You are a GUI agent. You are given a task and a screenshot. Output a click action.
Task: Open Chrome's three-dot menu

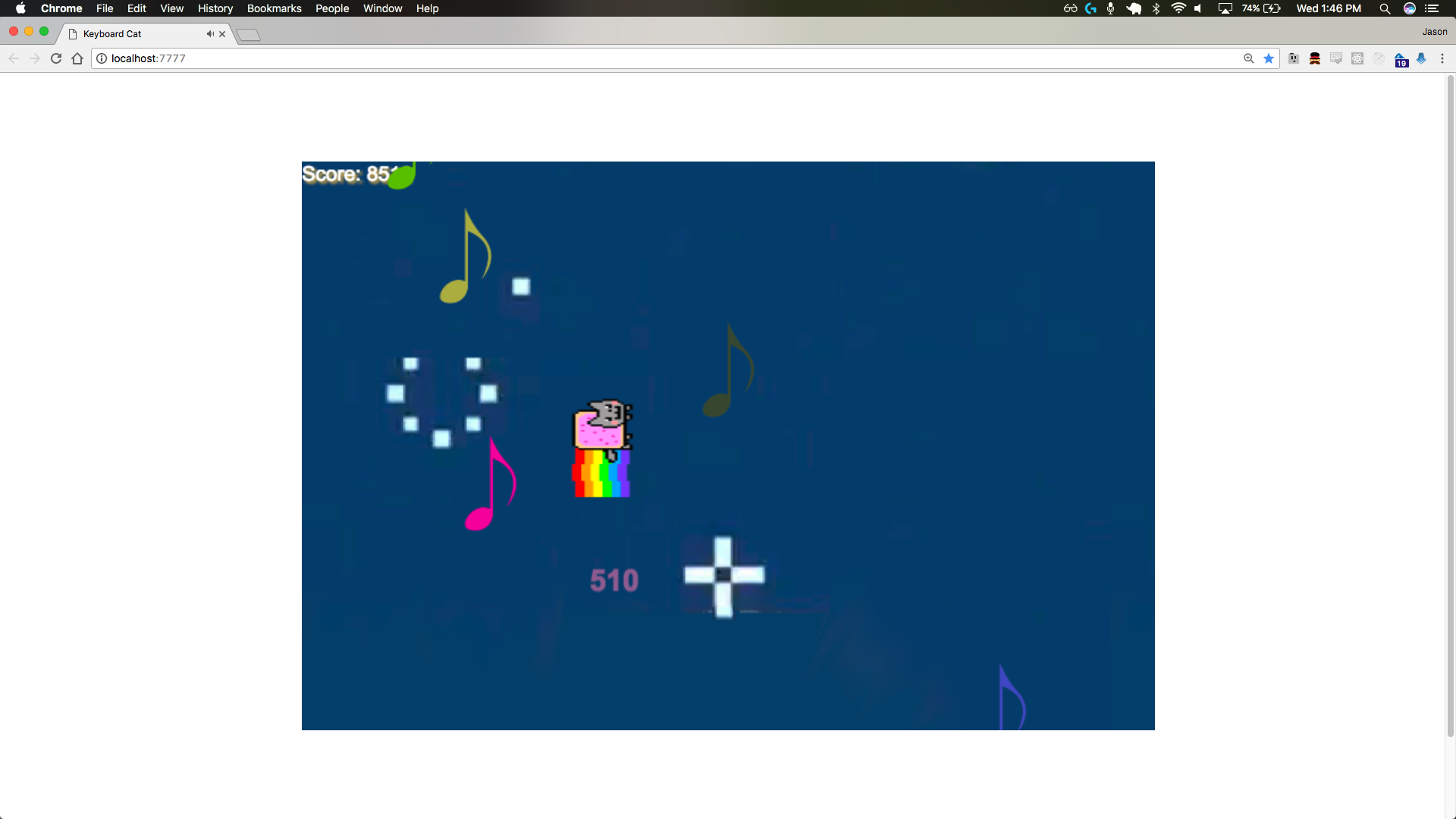point(1442,58)
